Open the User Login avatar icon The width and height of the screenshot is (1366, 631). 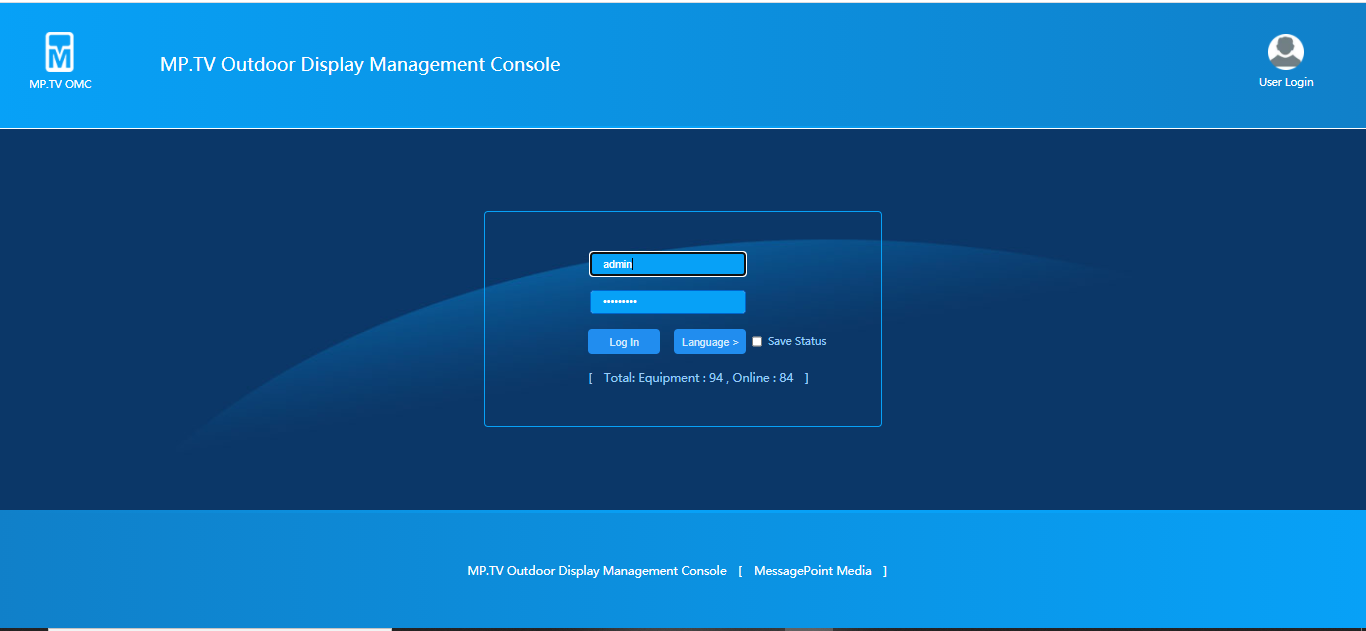coord(1285,52)
